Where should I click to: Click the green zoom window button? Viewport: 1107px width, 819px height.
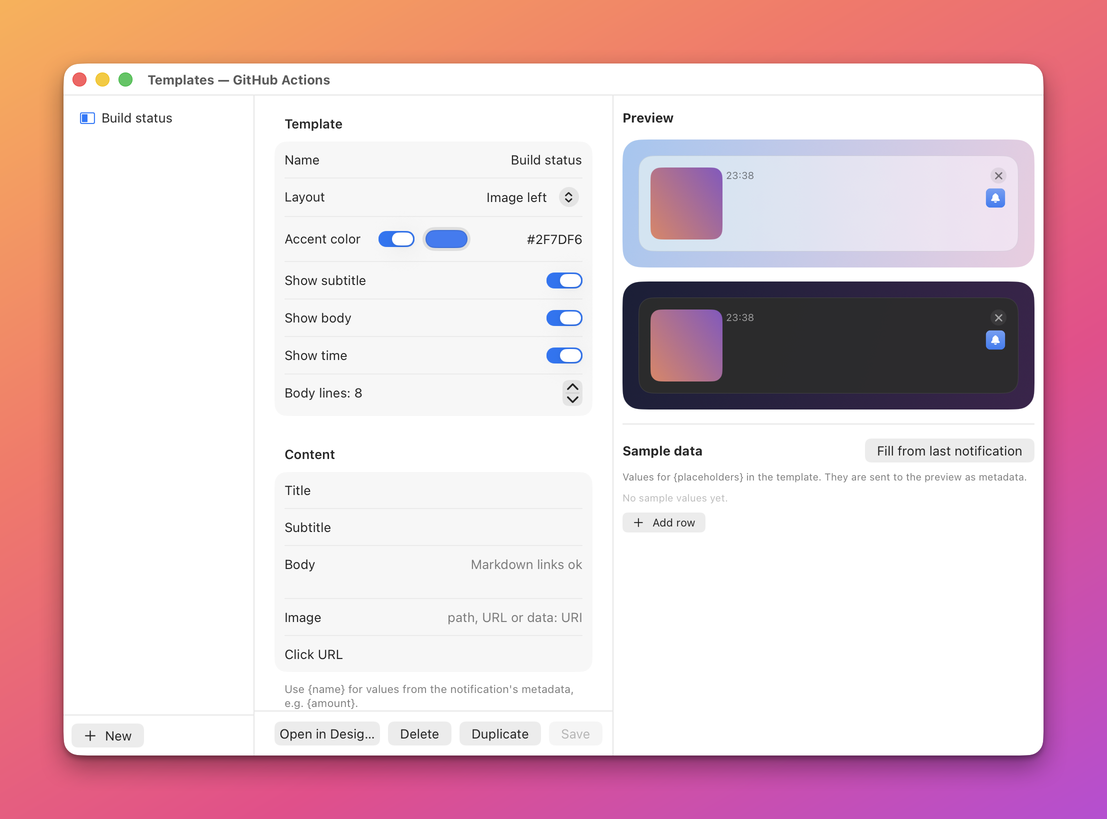(x=126, y=80)
